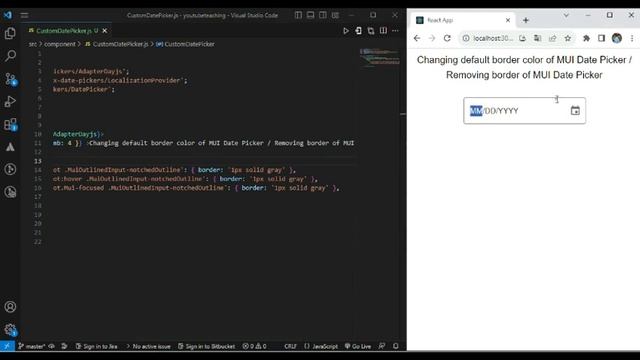Open the Chrome profile avatar
Viewport: 640px width, 360px height.
coord(617,38)
